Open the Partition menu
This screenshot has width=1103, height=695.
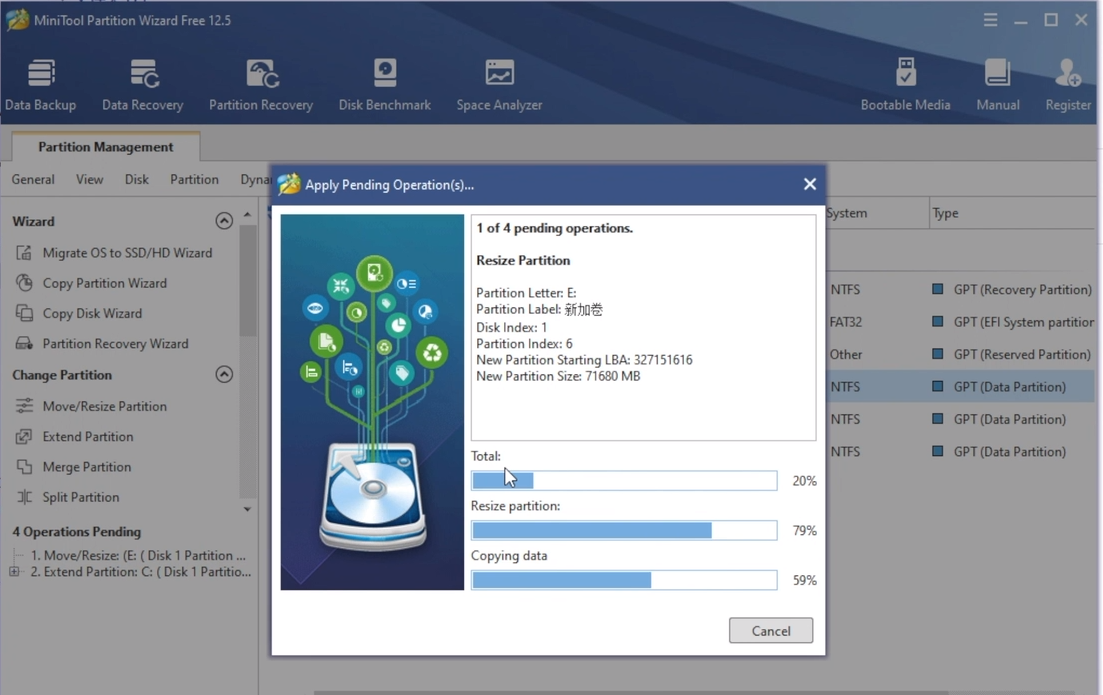194,179
